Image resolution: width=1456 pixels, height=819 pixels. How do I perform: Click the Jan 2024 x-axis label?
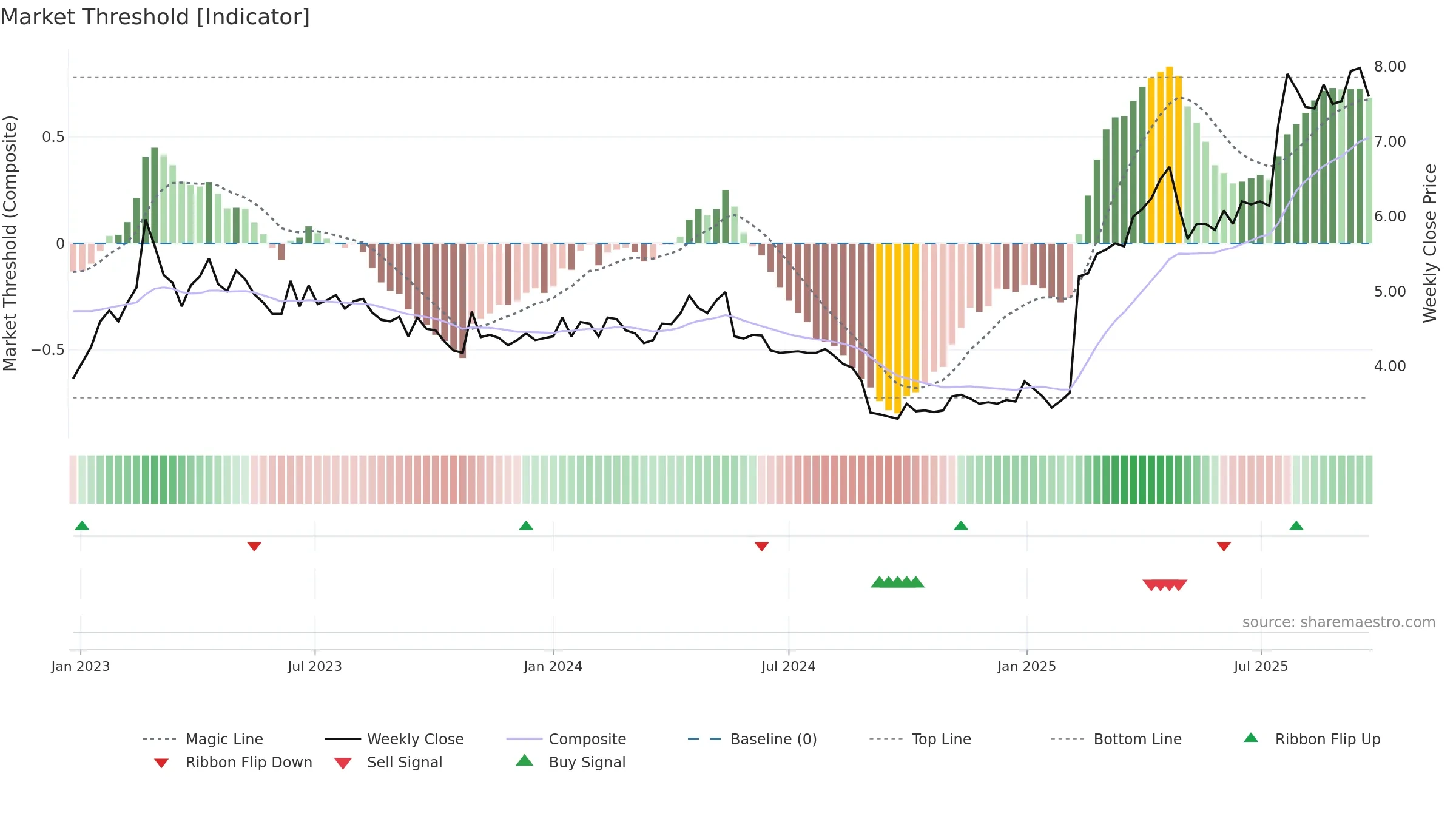pyautogui.click(x=553, y=666)
